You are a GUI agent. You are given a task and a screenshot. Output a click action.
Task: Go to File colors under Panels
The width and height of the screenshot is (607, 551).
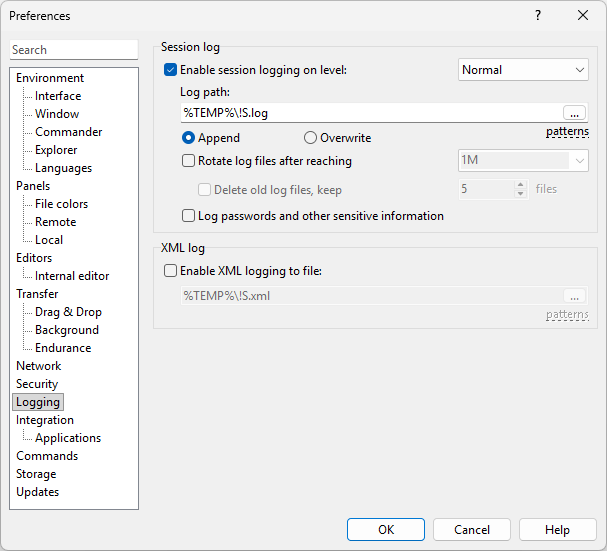(61, 204)
